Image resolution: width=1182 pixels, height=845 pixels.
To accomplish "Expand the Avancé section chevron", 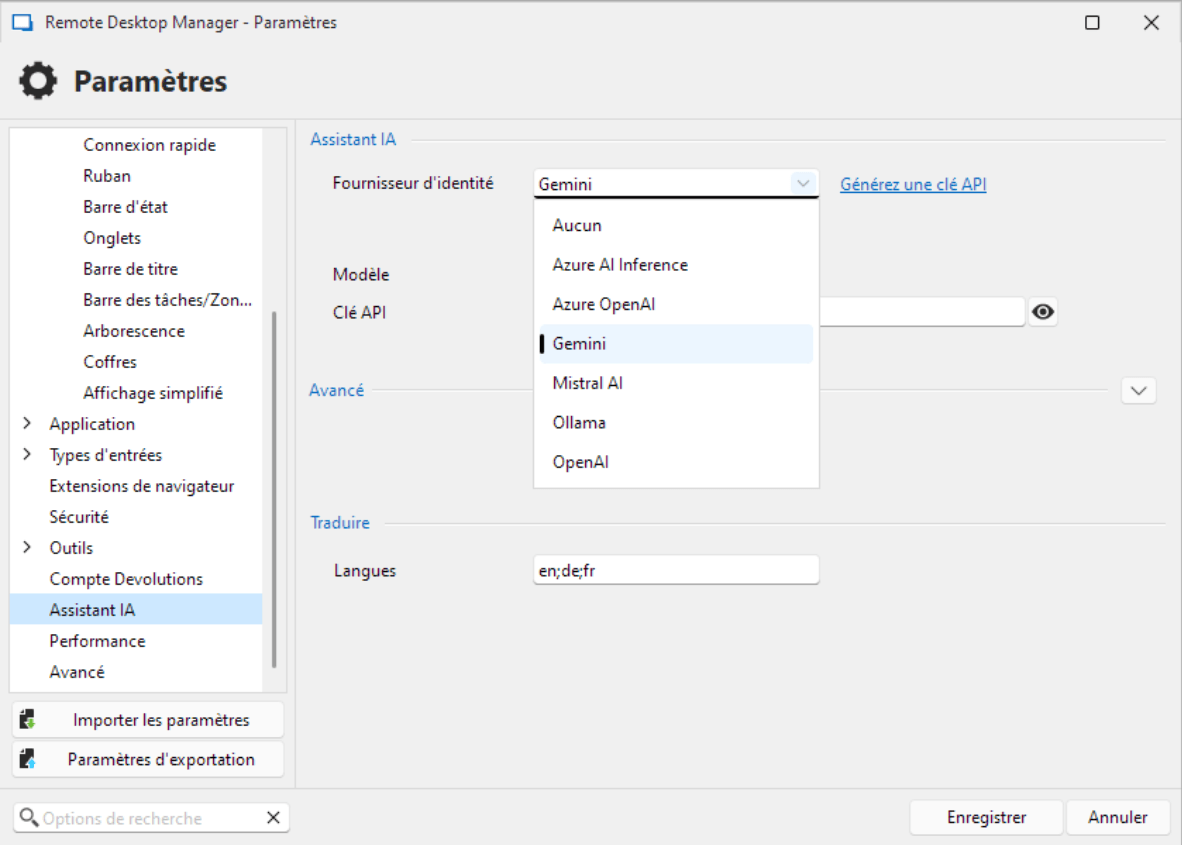I will (1138, 391).
